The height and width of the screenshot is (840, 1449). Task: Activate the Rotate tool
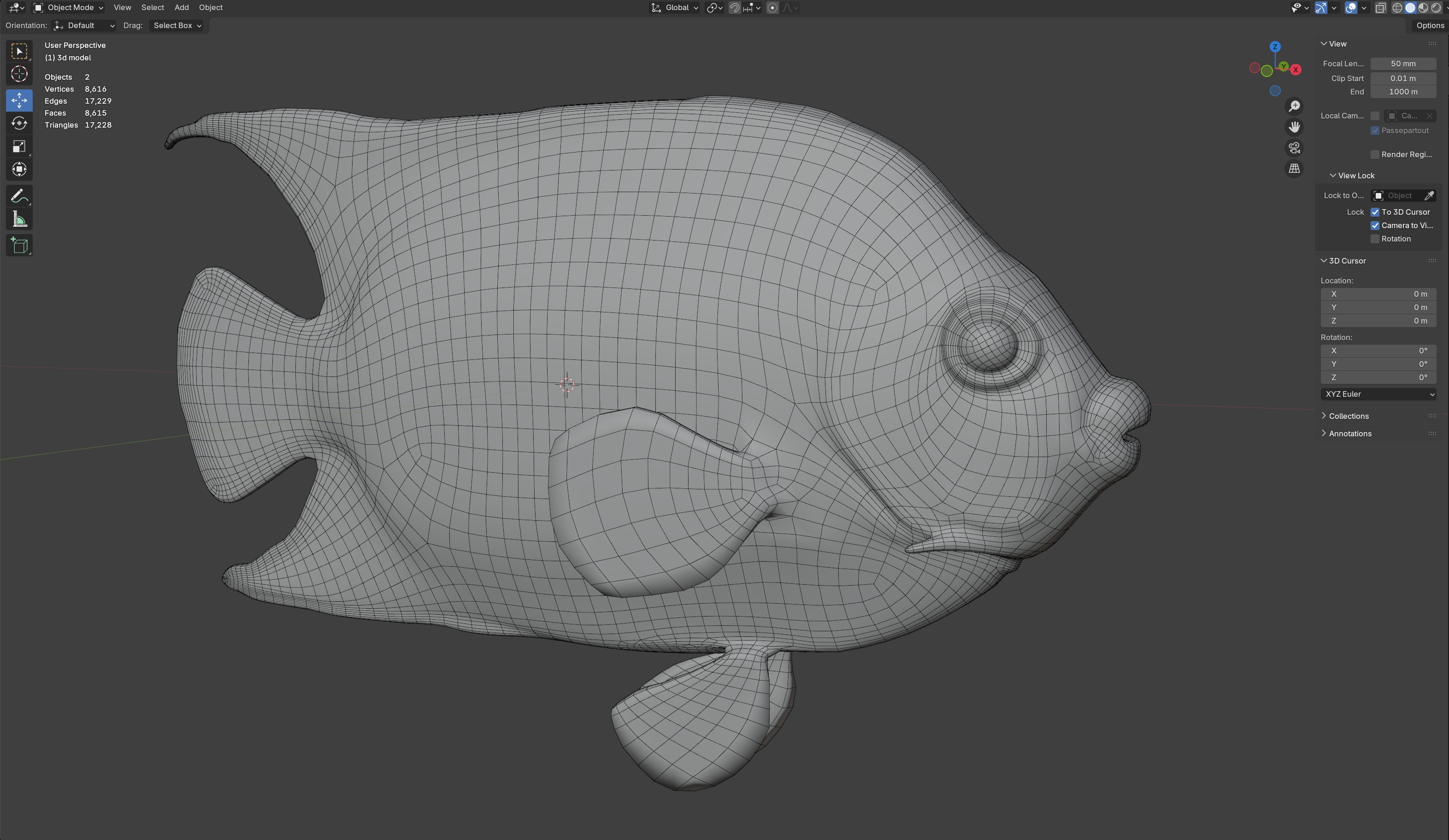(x=19, y=123)
